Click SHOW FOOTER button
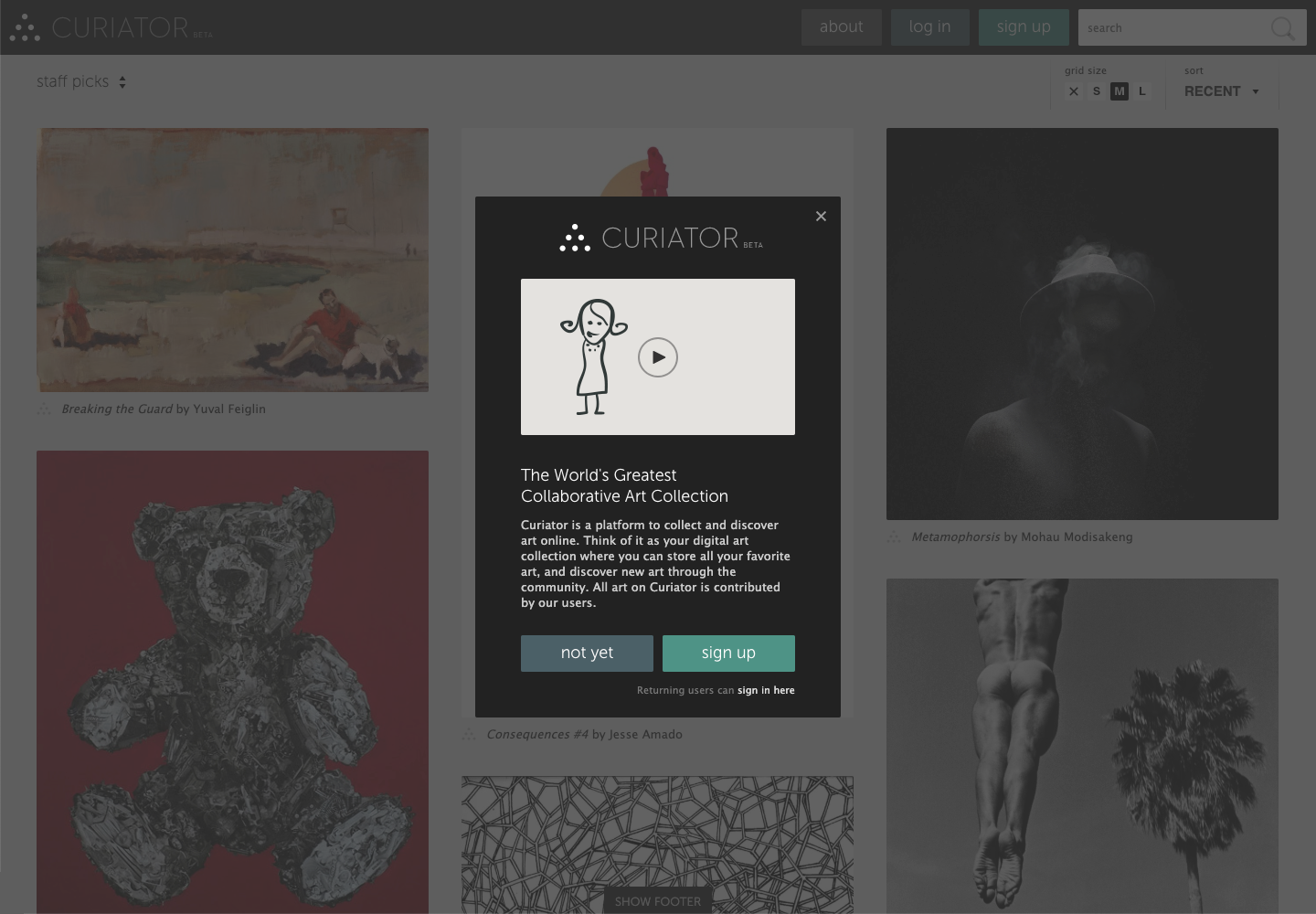This screenshot has height=914, width=1316. (658, 901)
